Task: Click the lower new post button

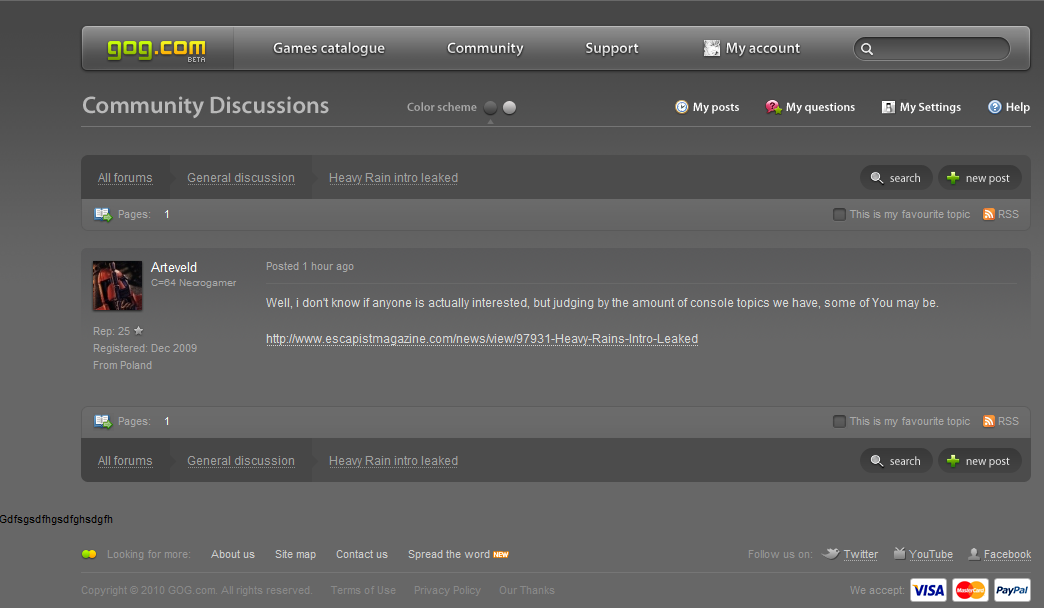Action: point(979,461)
